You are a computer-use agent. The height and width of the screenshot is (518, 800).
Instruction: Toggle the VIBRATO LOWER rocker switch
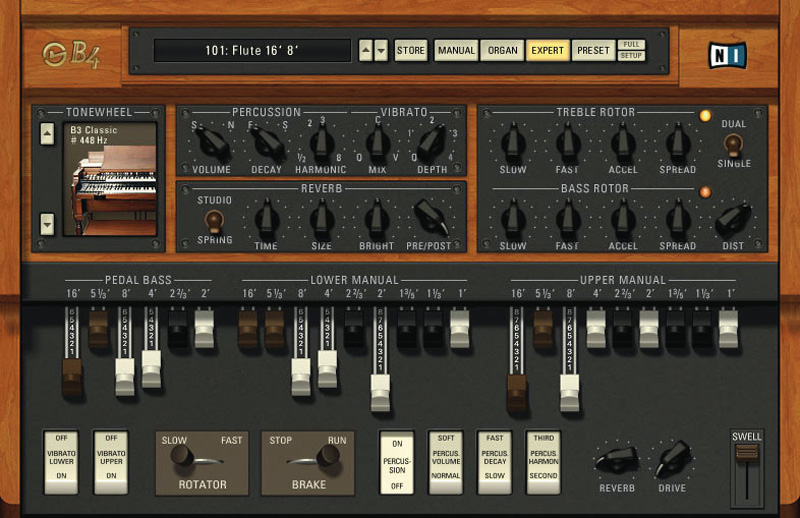[x=61, y=462]
